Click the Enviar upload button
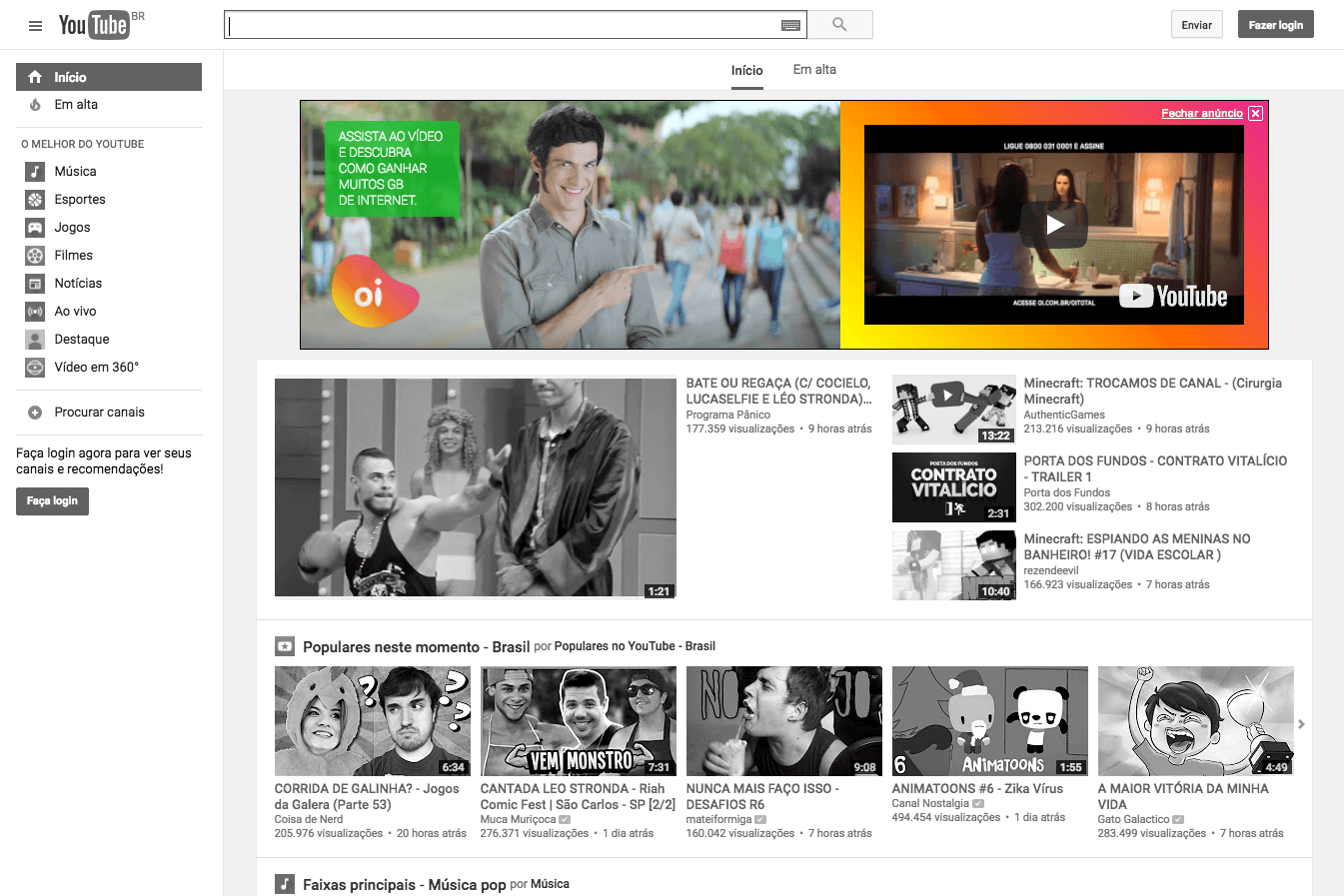The height and width of the screenshot is (896, 1344). point(1197,25)
